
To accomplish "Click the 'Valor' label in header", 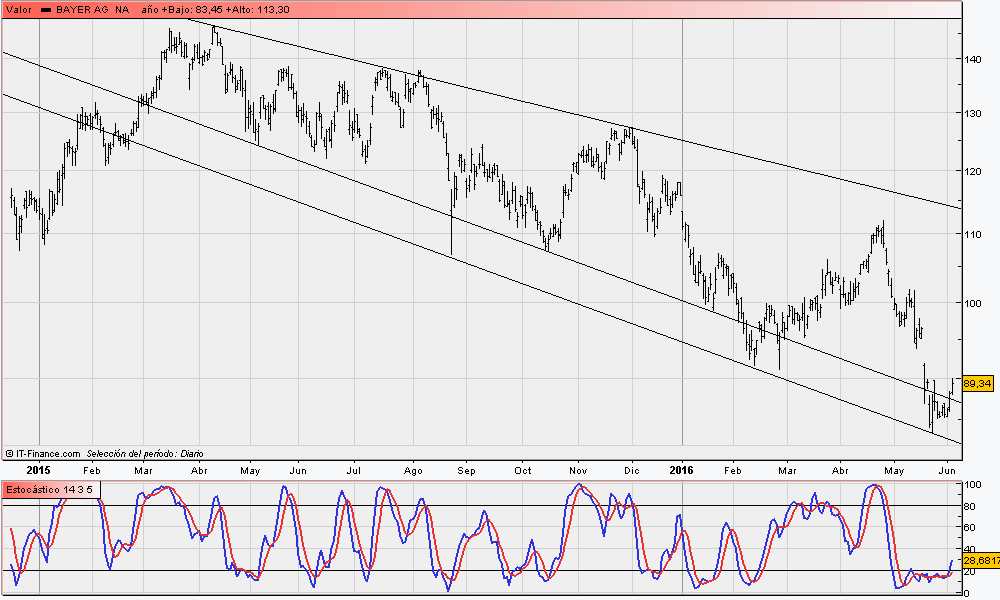I will [19, 8].
